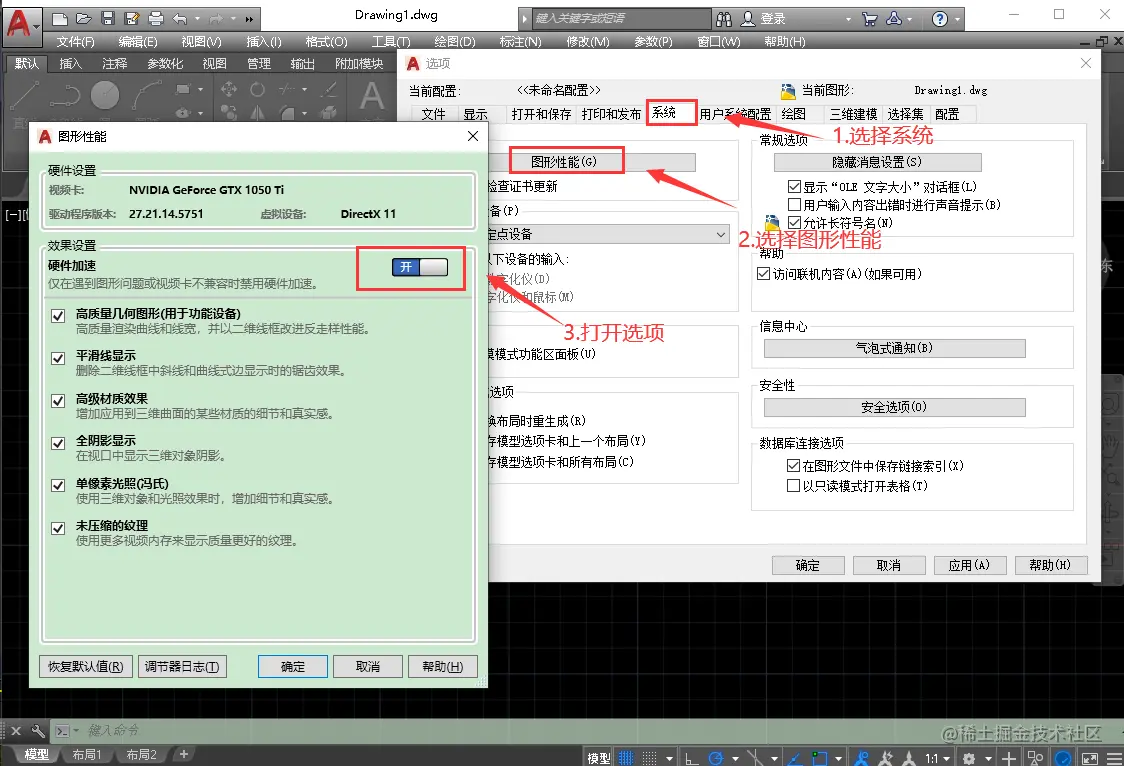1124x766 pixels.
Task: Click the Save As icon in quick access toolbar
Action: pos(131,19)
